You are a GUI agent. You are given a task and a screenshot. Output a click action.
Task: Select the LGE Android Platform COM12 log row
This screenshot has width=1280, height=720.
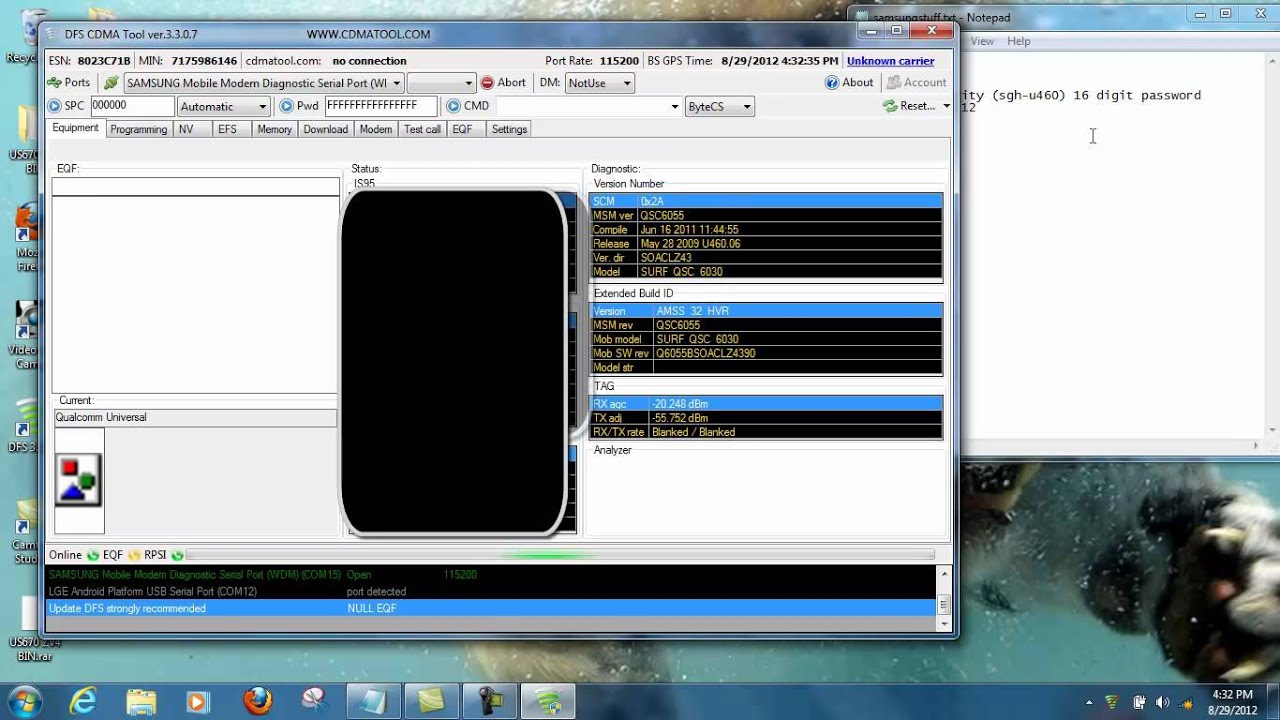491,591
